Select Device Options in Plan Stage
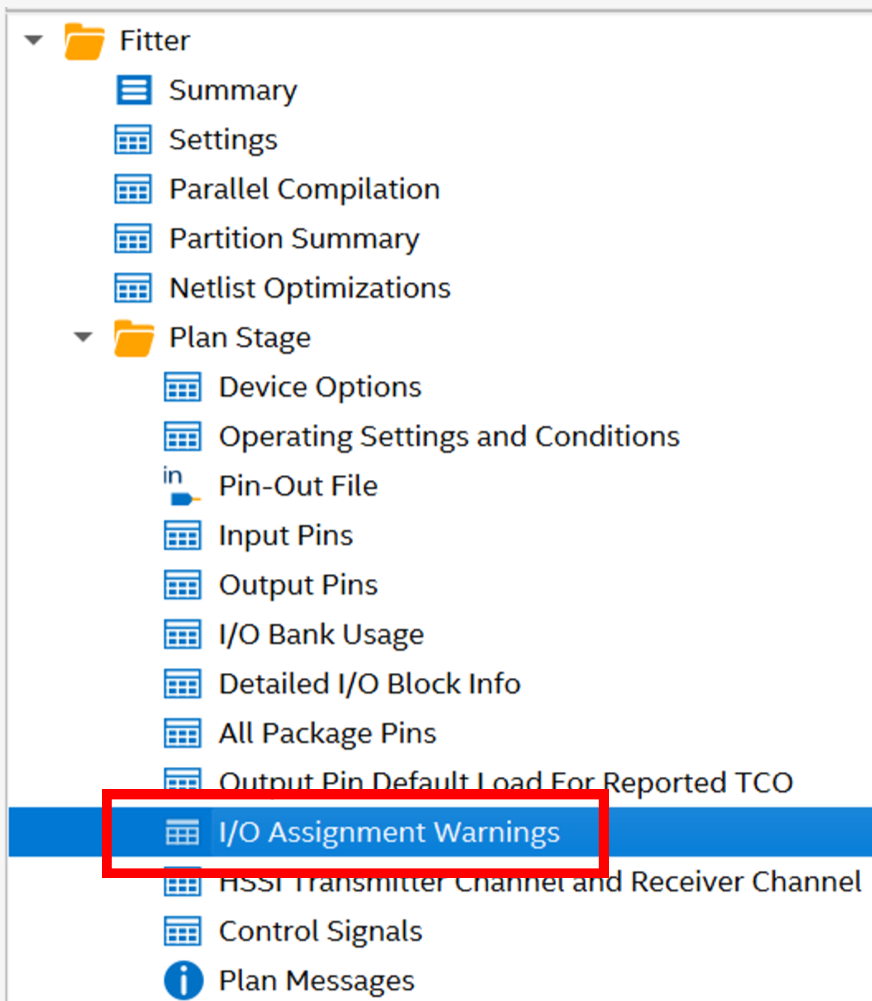The image size is (872, 1001). click(x=320, y=387)
